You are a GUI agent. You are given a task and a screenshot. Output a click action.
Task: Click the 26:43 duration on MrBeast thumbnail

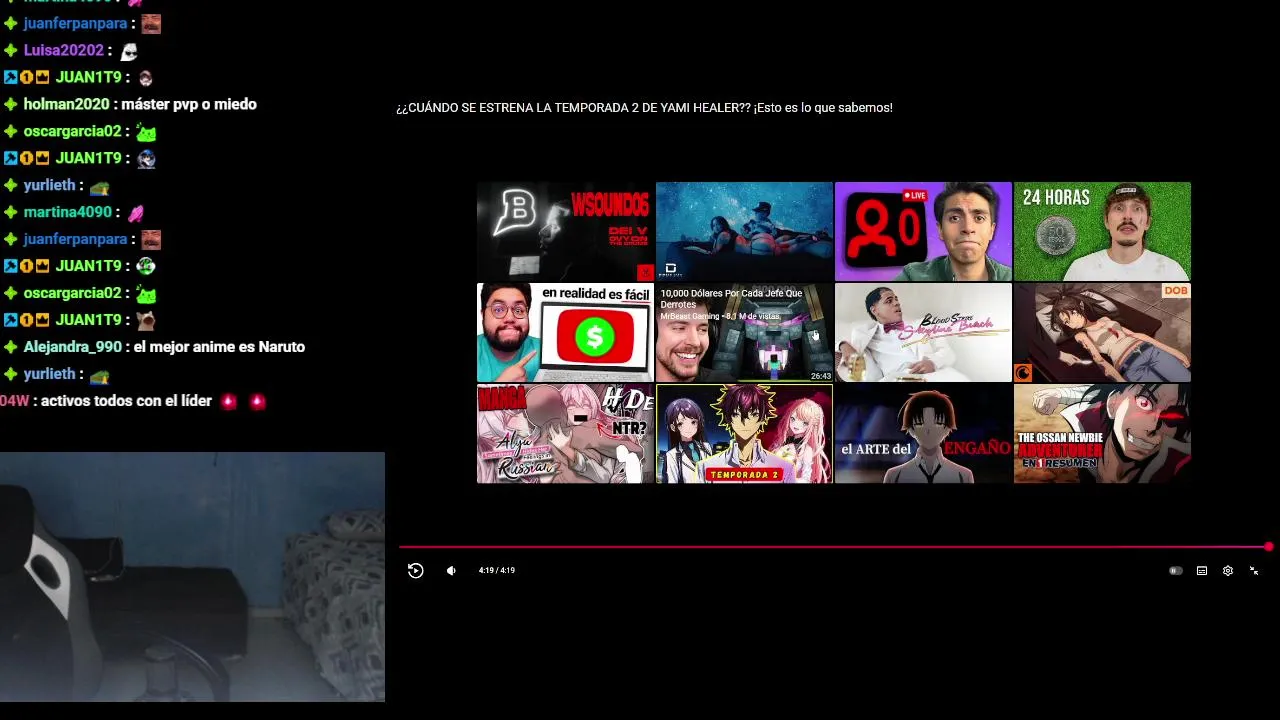click(x=820, y=376)
